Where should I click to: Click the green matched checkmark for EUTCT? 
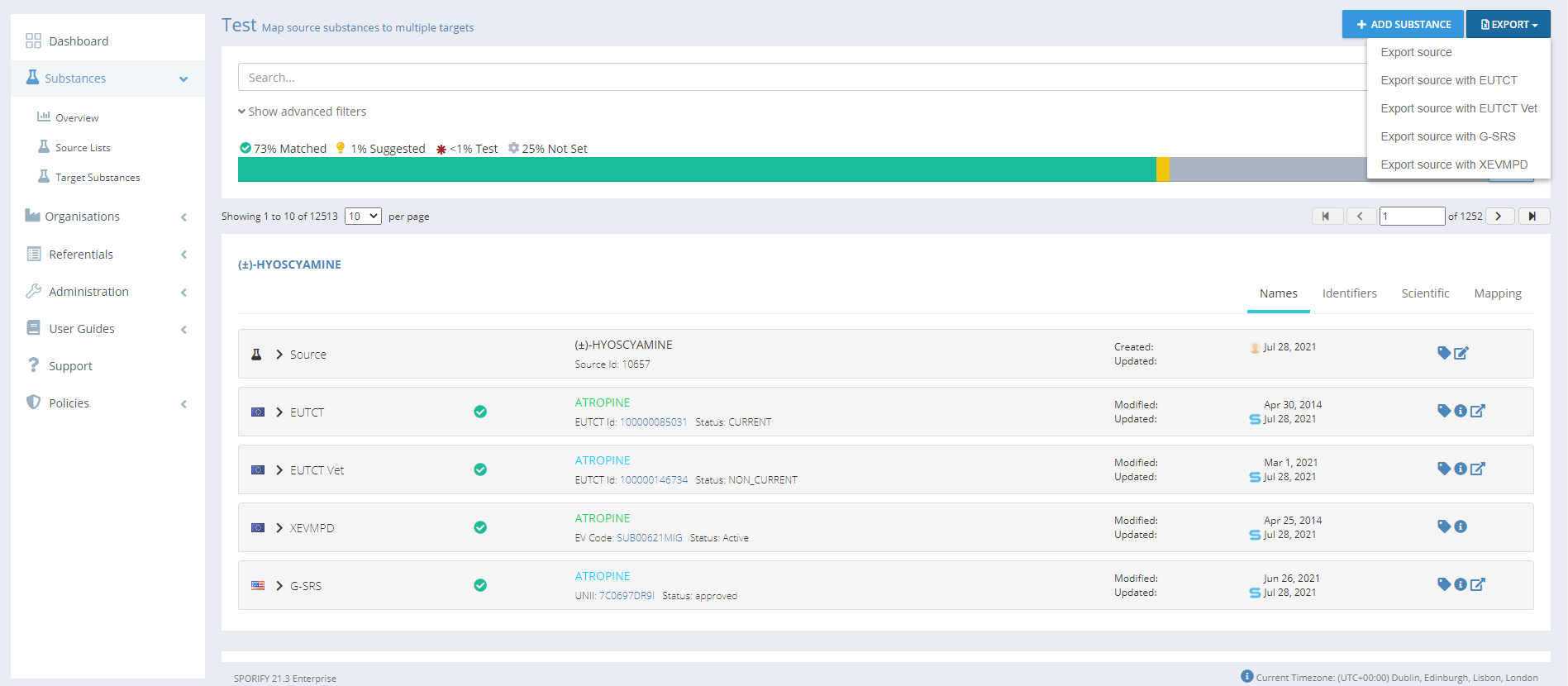(x=480, y=412)
